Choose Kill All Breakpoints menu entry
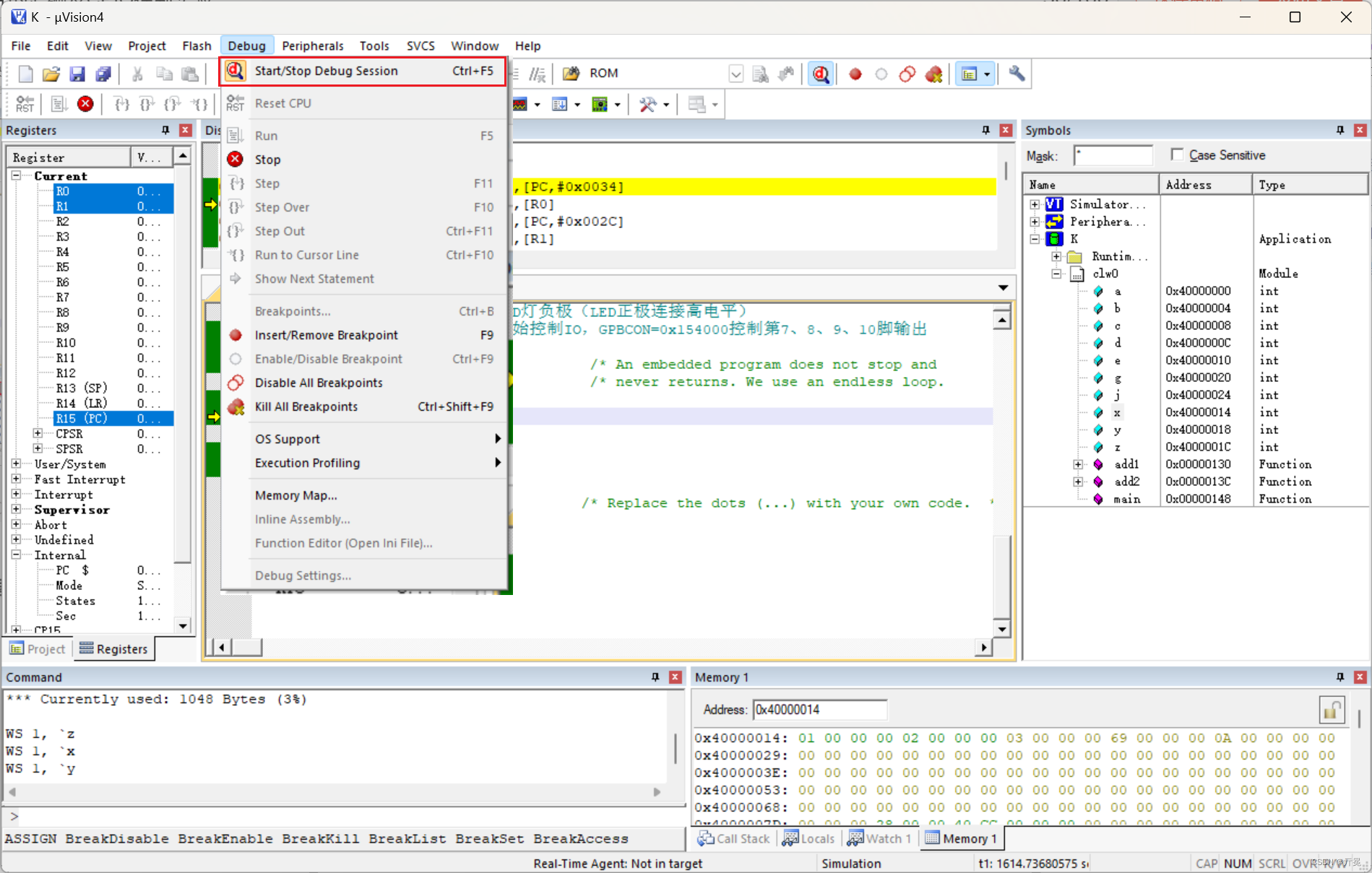This screenshot has height=873, width=1372. coord(363,407)
